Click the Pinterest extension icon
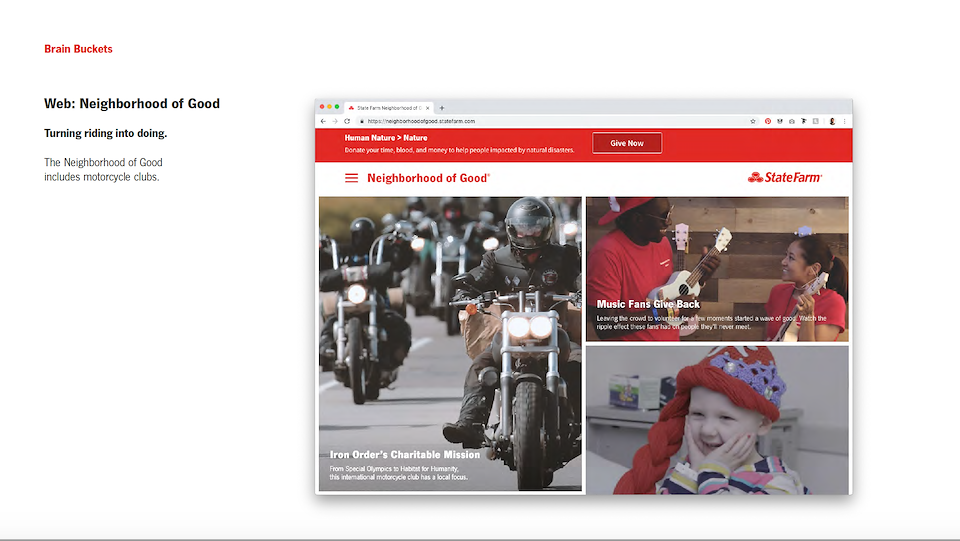 [x=768, y=121]
